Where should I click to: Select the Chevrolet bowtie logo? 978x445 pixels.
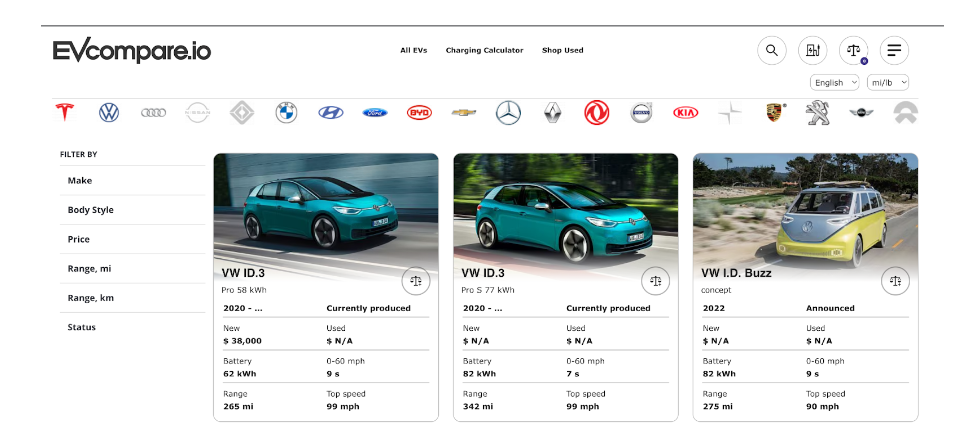pos(463,113)
